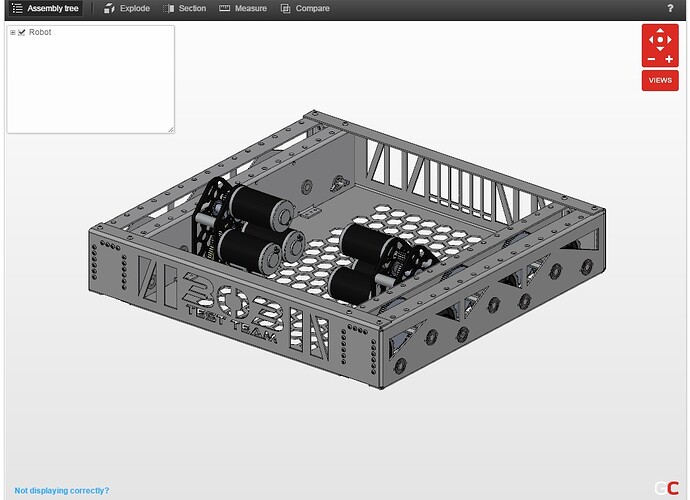The image size is (690, 500).
Task: Pan view right with the right arrow
Action: point(669,40)
